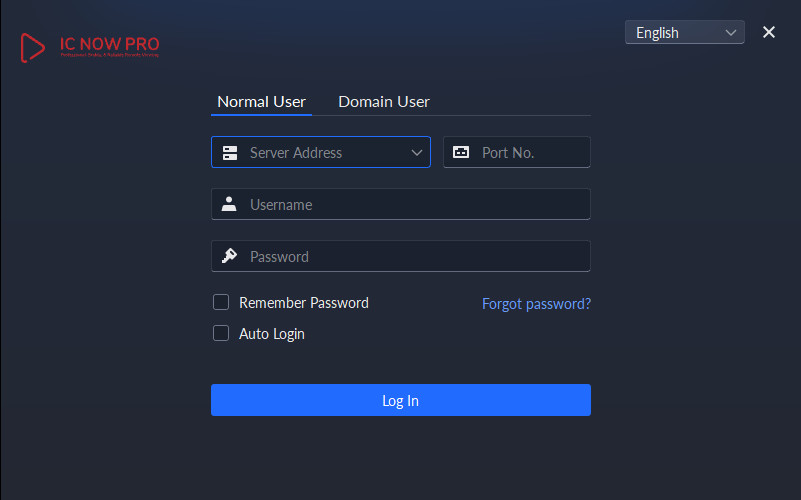Close the login window with the X
This screenshot has height=500, width=801.
[769, 32]
